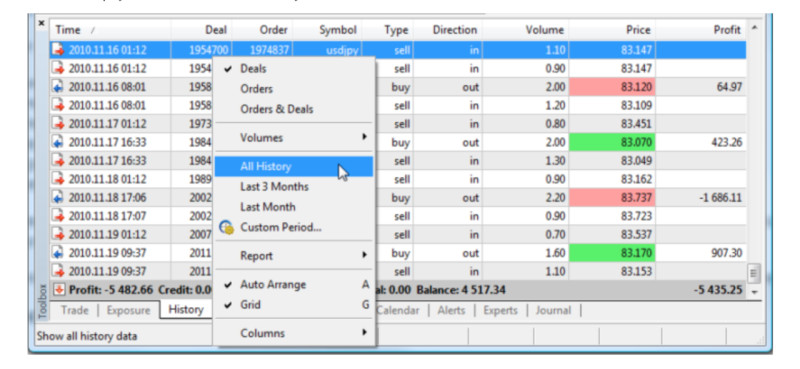Sort by the Symbol column header
The height and width of the screenshot is (369, 800).
point(327,30)
